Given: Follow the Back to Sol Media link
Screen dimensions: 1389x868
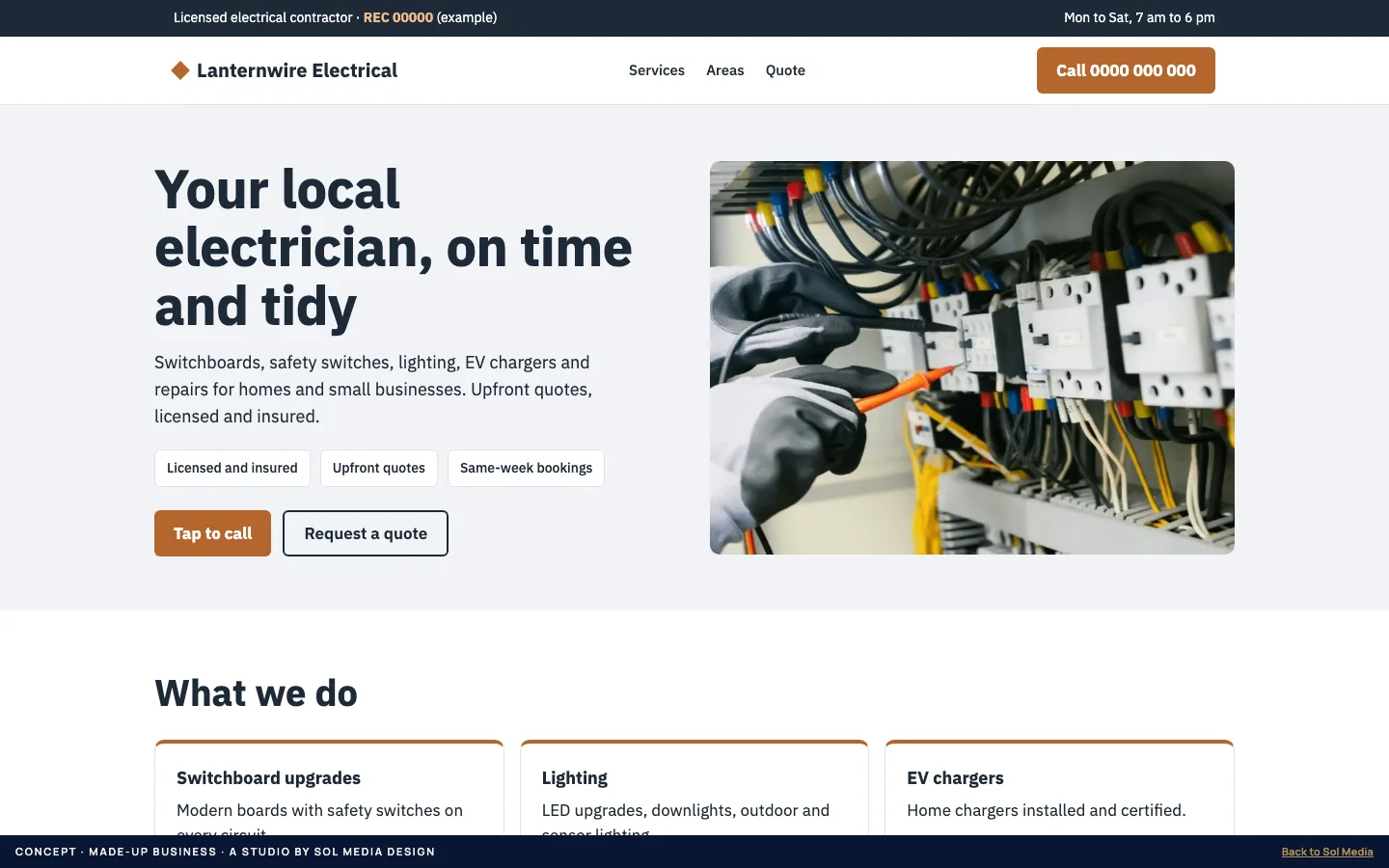Looking at the screenshot, I should point(1327,852).
